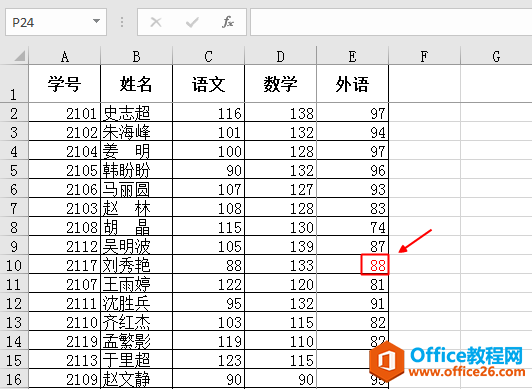Screen dimensions: 532x389
Task: Click the name cell 史志超
Action: pyautogui.click(x=136, y=112)
